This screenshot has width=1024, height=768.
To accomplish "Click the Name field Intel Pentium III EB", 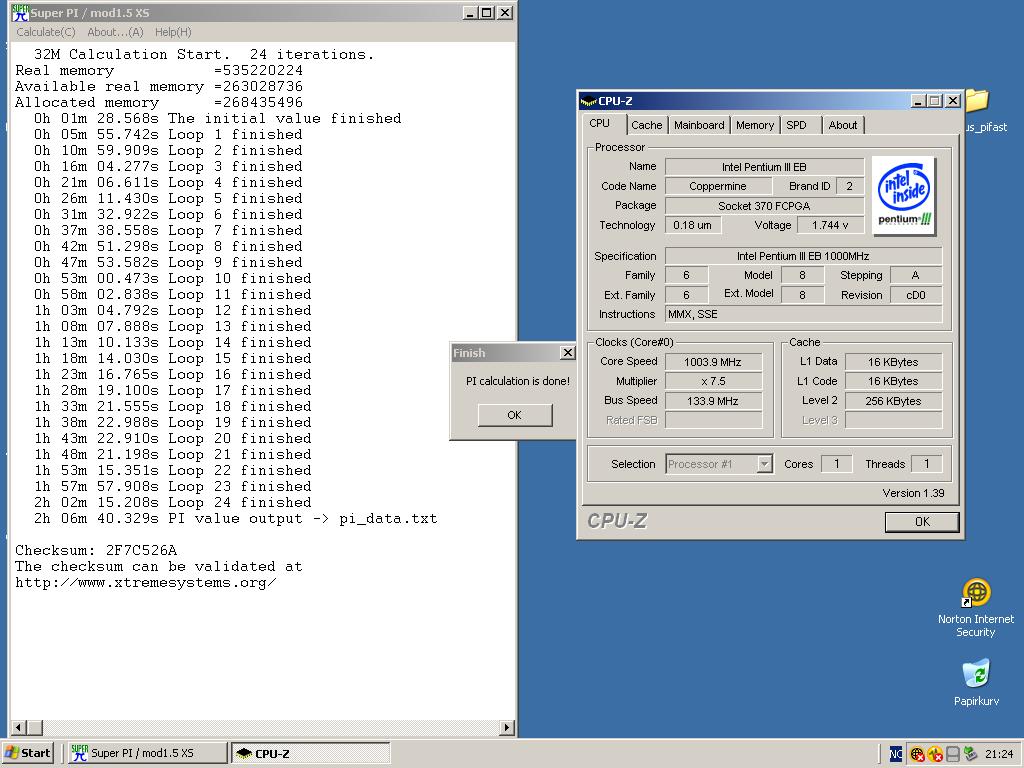I will click(764, 167).
